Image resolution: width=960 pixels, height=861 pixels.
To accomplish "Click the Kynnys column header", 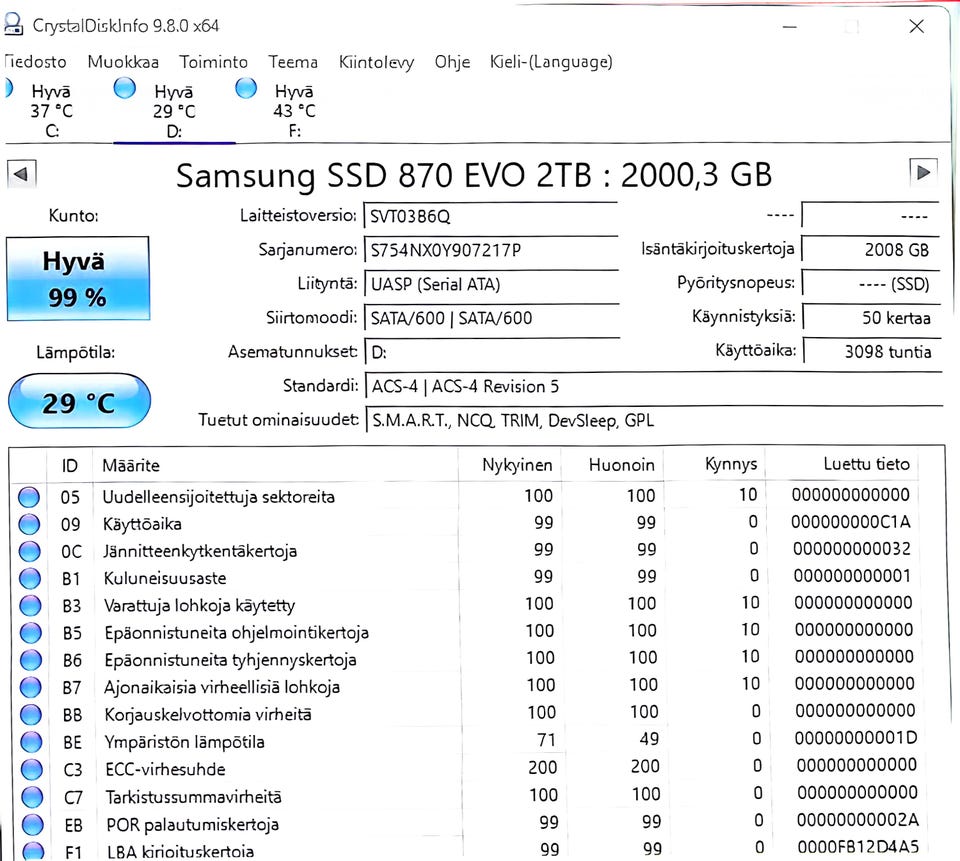I will click(x=714, y=465).
